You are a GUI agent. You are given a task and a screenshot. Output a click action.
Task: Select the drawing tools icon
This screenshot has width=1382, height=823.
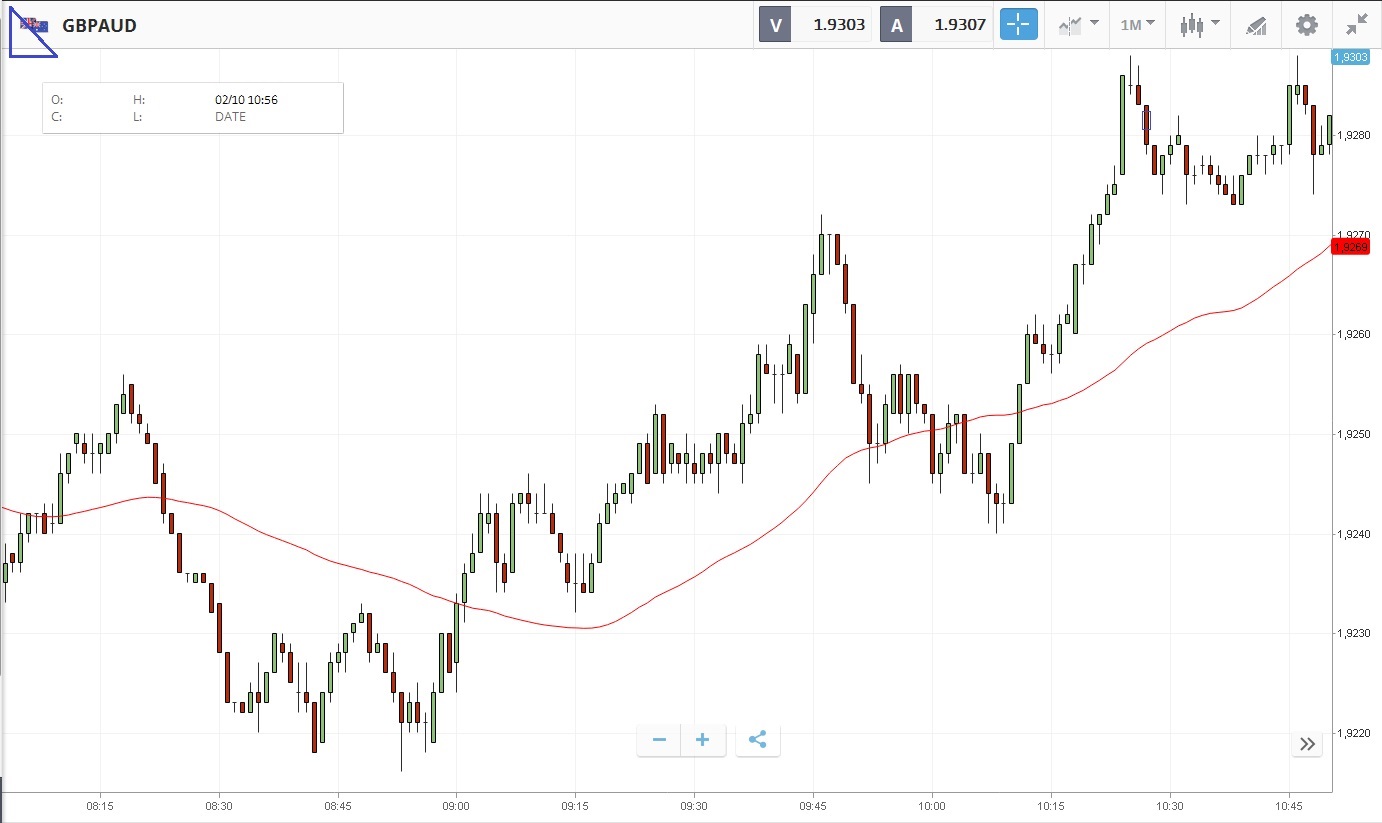1256,26
